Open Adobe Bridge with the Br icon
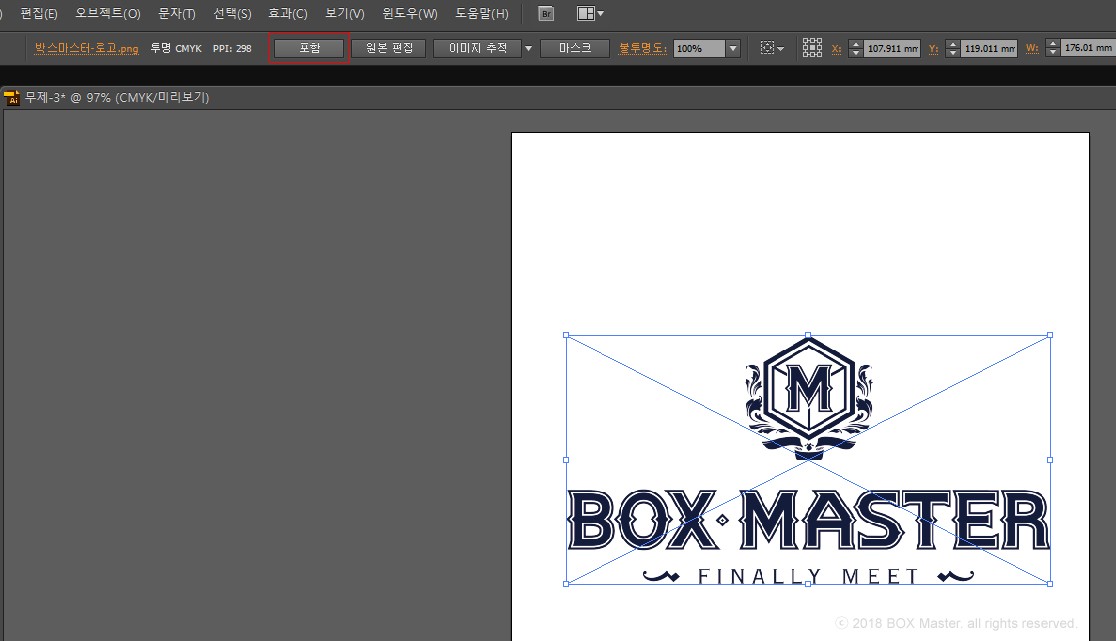The width and height of the screenshot is (1116, 641). click(x=546, y=14)
